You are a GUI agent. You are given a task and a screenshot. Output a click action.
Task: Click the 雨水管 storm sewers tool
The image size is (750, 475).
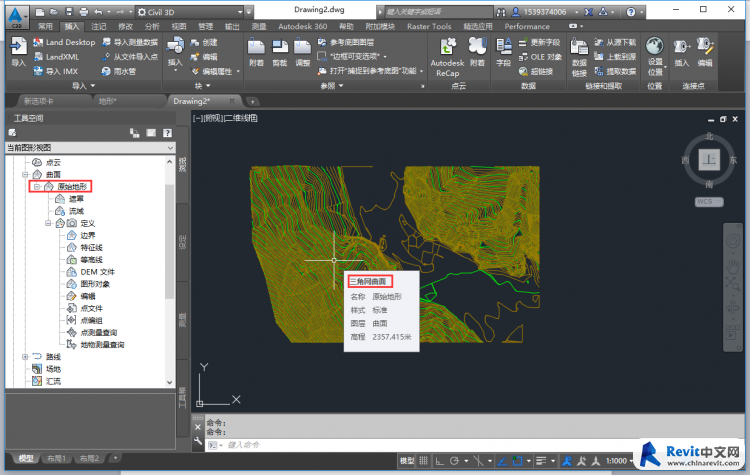tap(119, 71)
